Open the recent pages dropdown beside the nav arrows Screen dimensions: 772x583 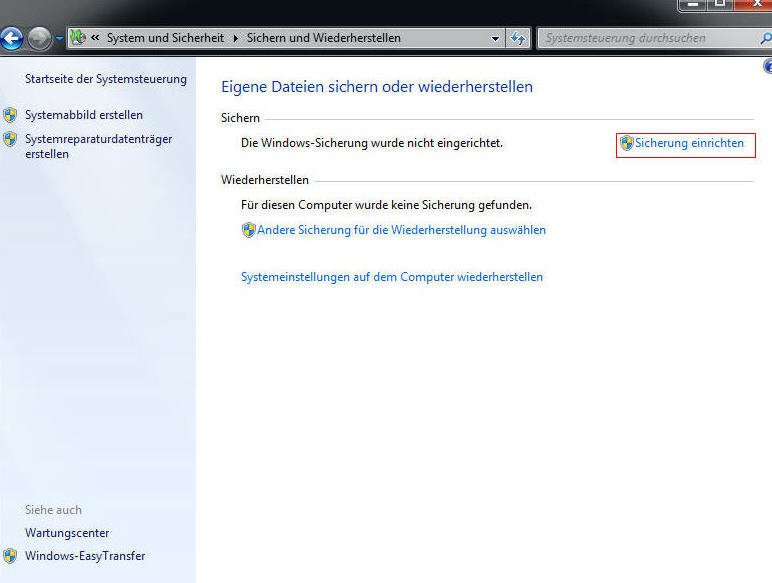pyautogui.click(x=59, y=38)
